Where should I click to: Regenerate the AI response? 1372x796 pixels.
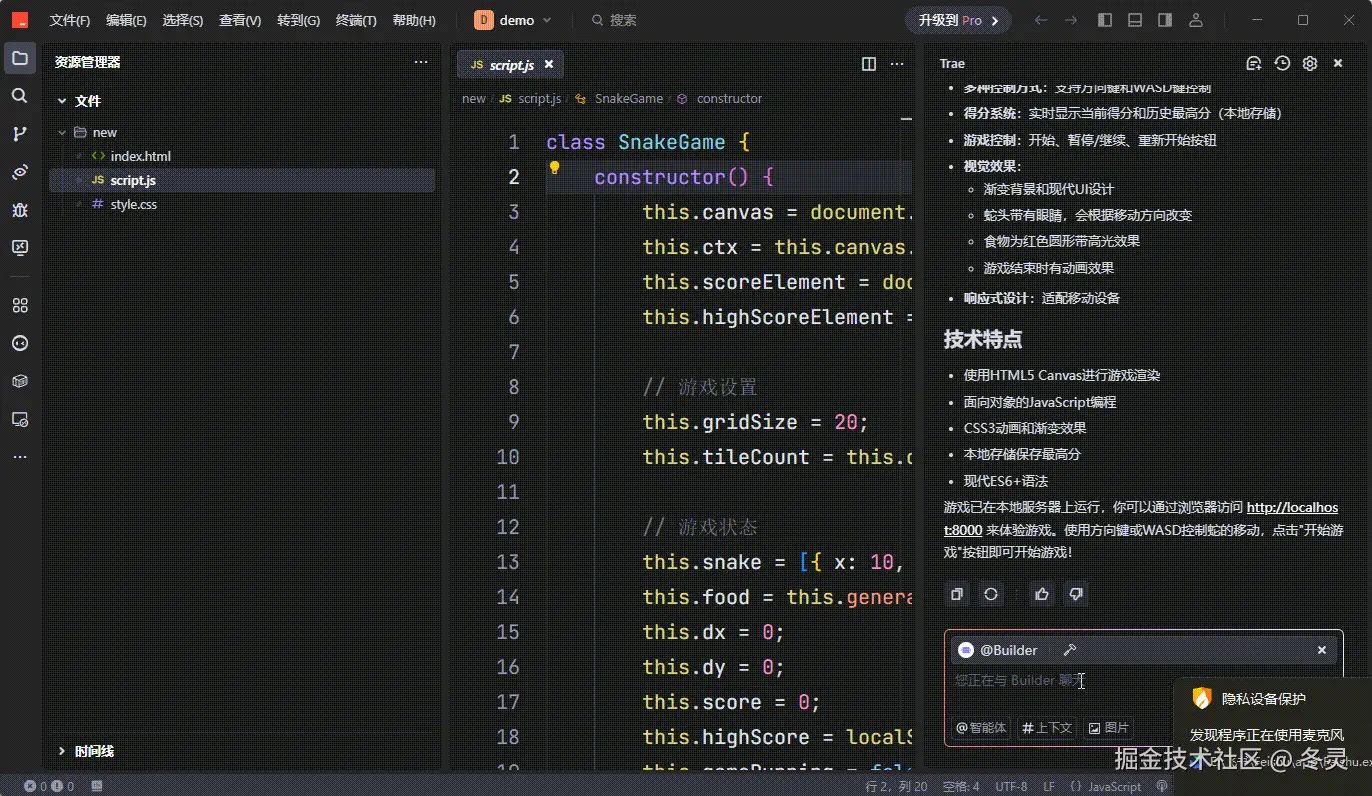click(x=991, y=594)
